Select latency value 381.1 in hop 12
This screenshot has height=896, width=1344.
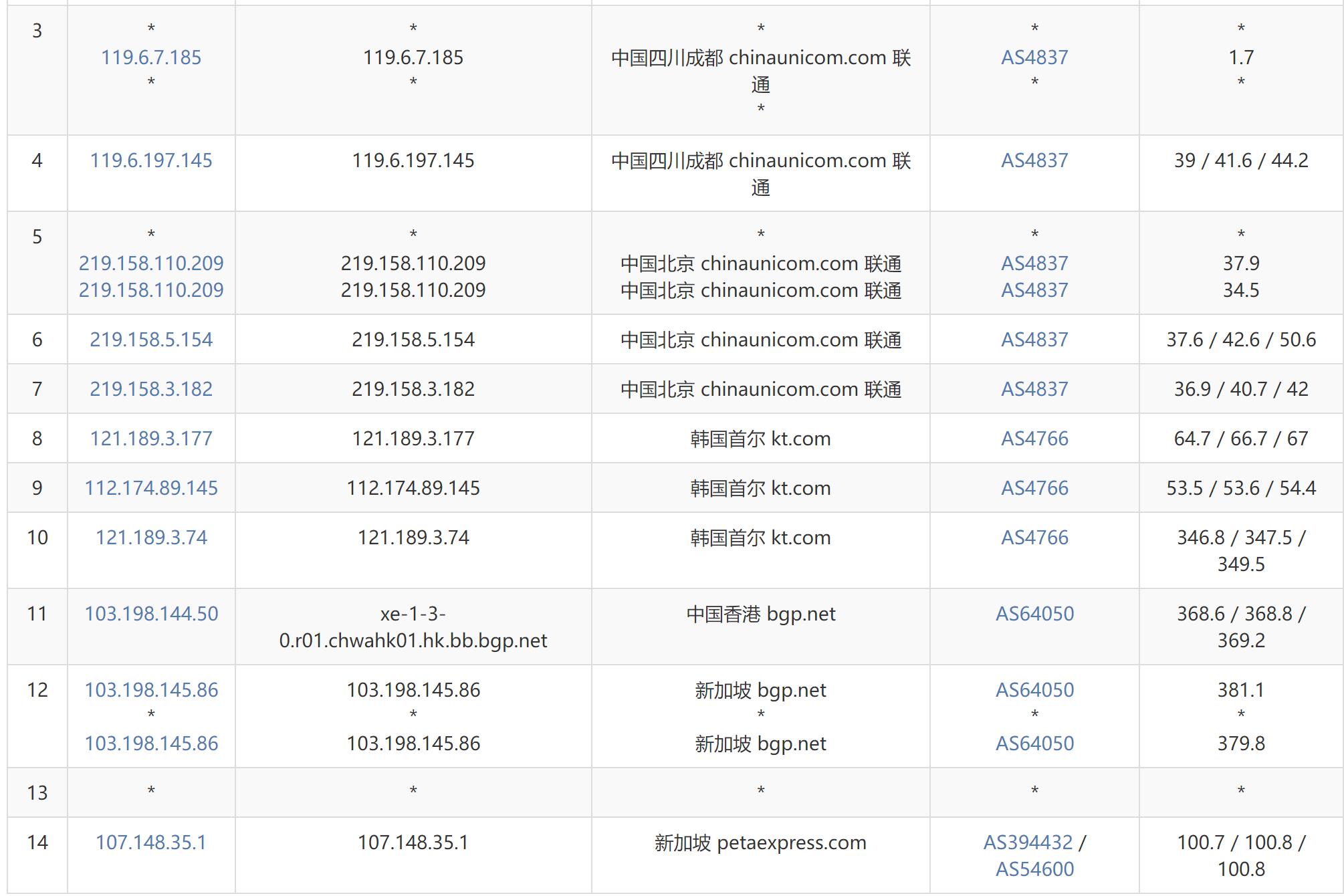(x=1241, y=690)
